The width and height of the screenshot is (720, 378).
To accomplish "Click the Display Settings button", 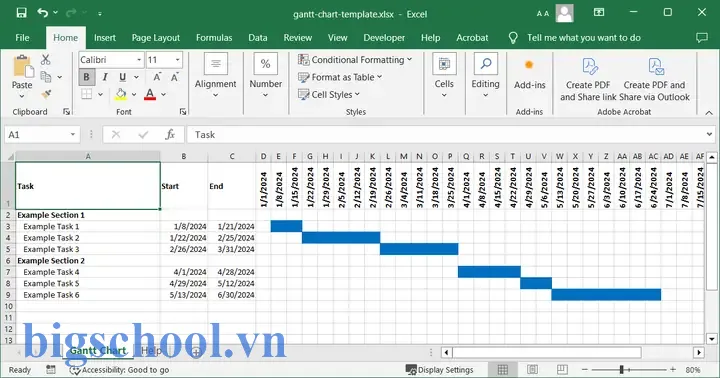I will 439,370.
